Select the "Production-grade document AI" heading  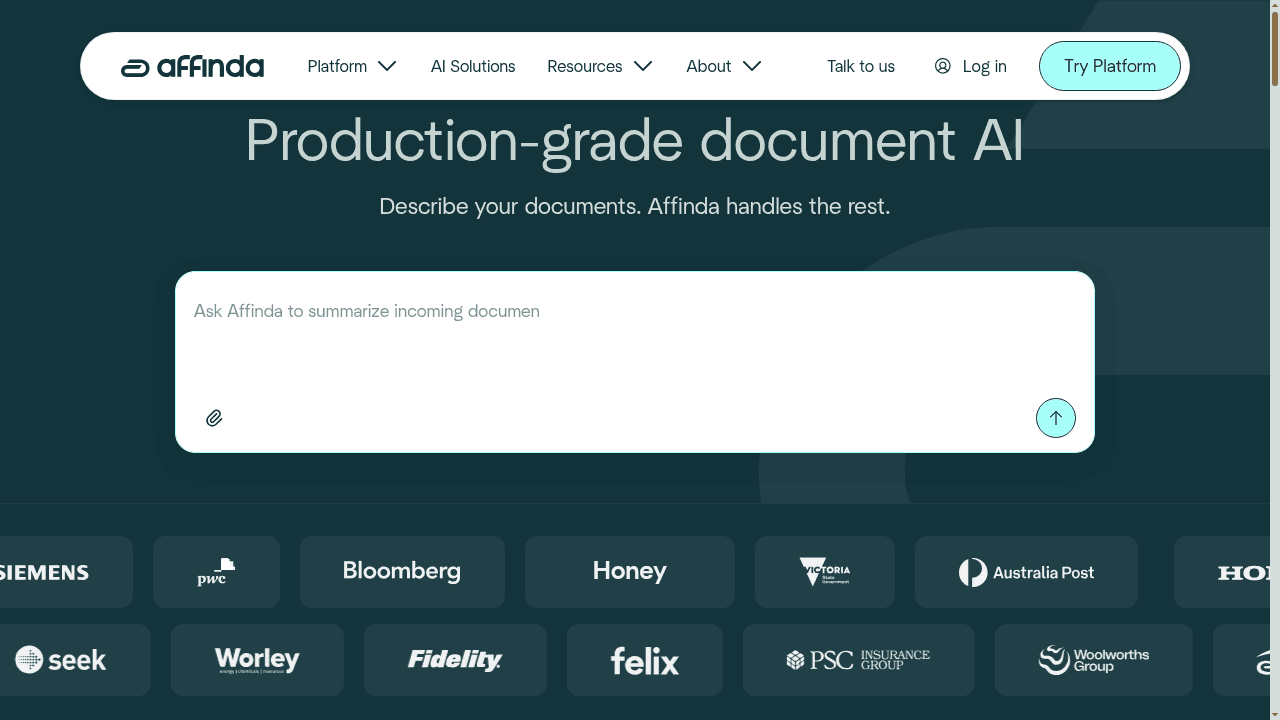pyautogui.click(x=635, y=140)
